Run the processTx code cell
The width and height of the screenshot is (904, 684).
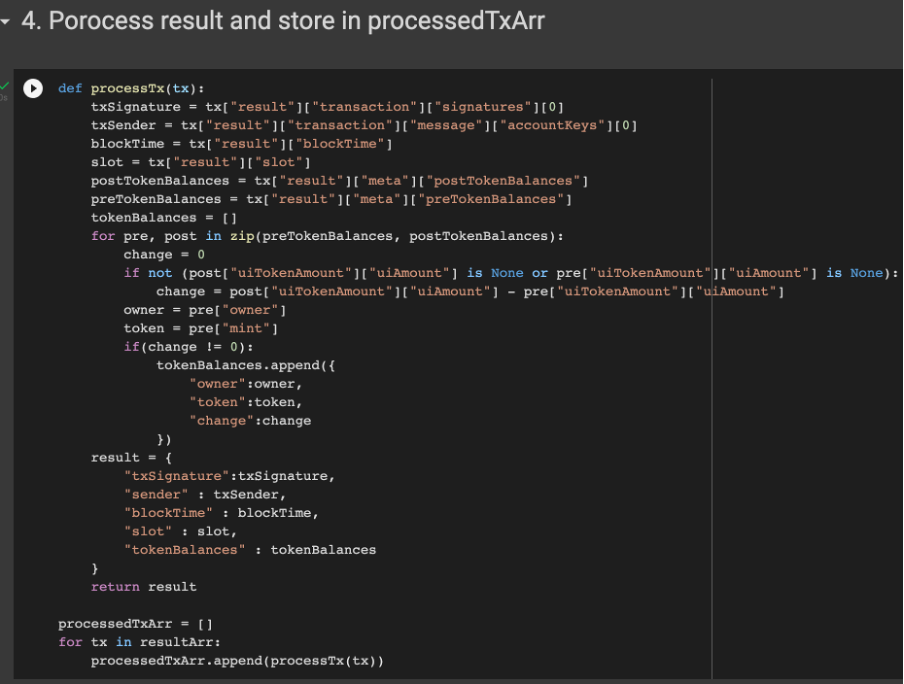click(x=33, y=88)
